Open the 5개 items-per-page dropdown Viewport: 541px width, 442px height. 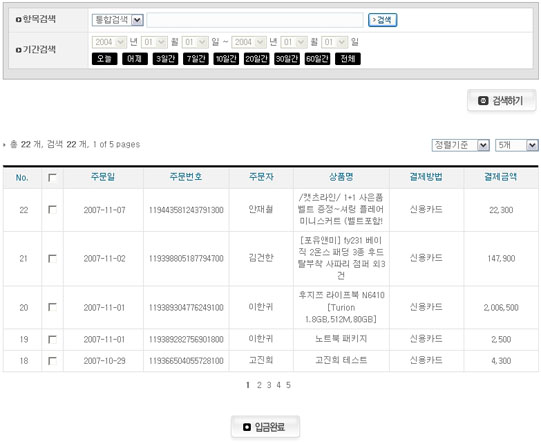coord(517,145)
